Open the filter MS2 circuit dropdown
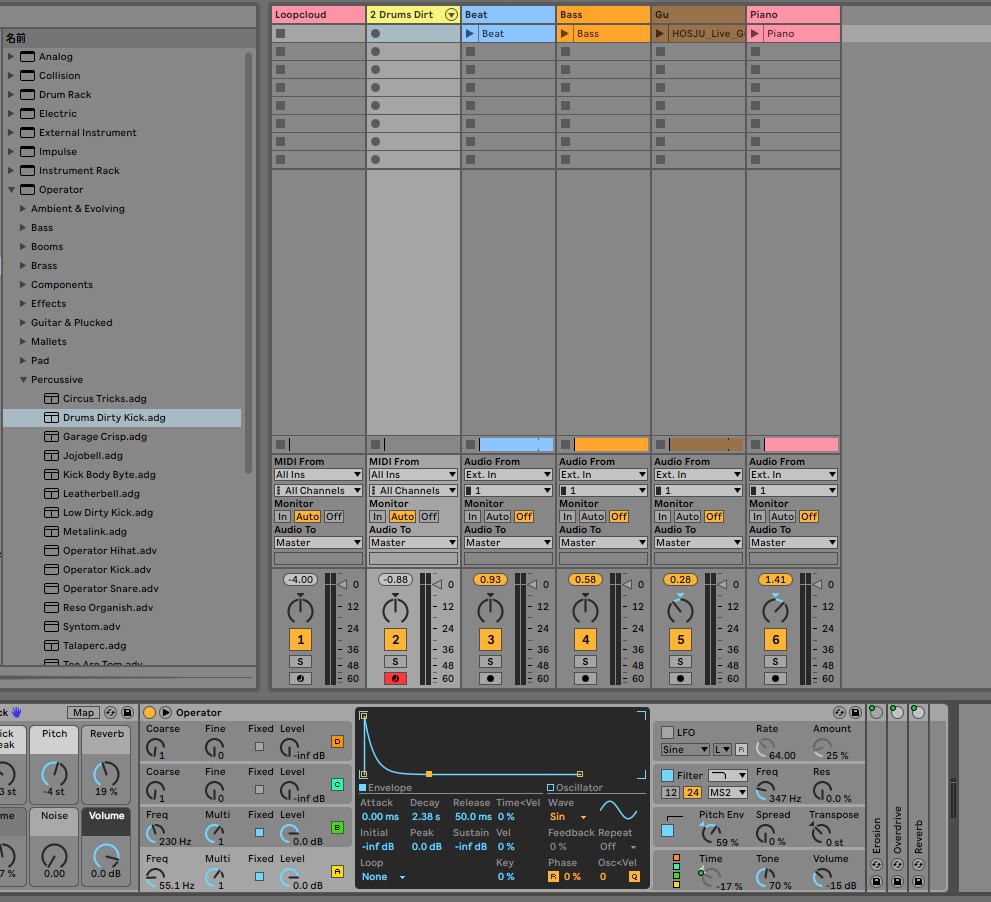Viewport: 991px width, 902px height. (727, 793)
